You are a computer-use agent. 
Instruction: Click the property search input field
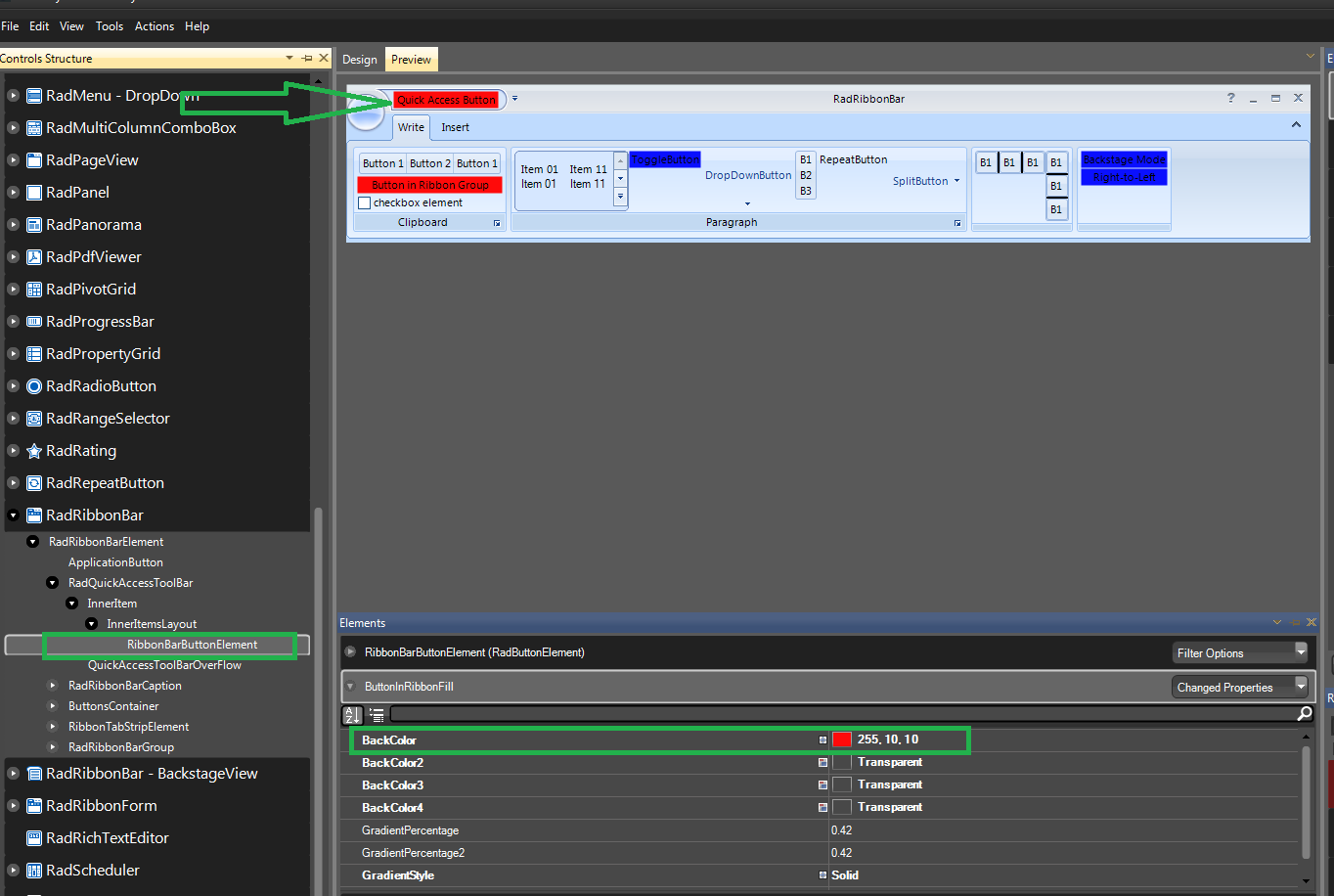[x=842, y=714]
